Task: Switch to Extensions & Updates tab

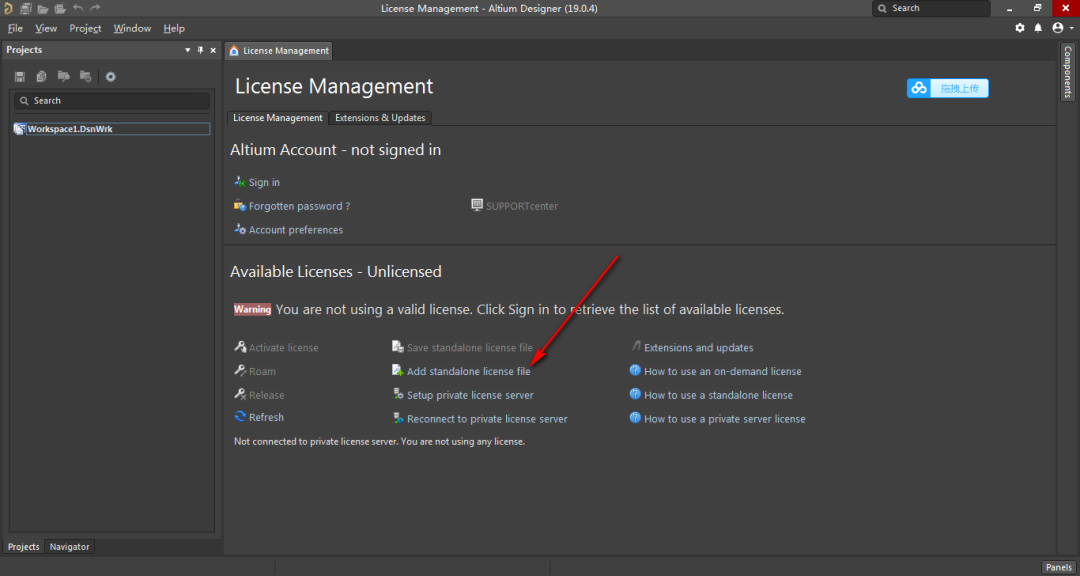Action: pyautogui.click(x=380, y=118)
